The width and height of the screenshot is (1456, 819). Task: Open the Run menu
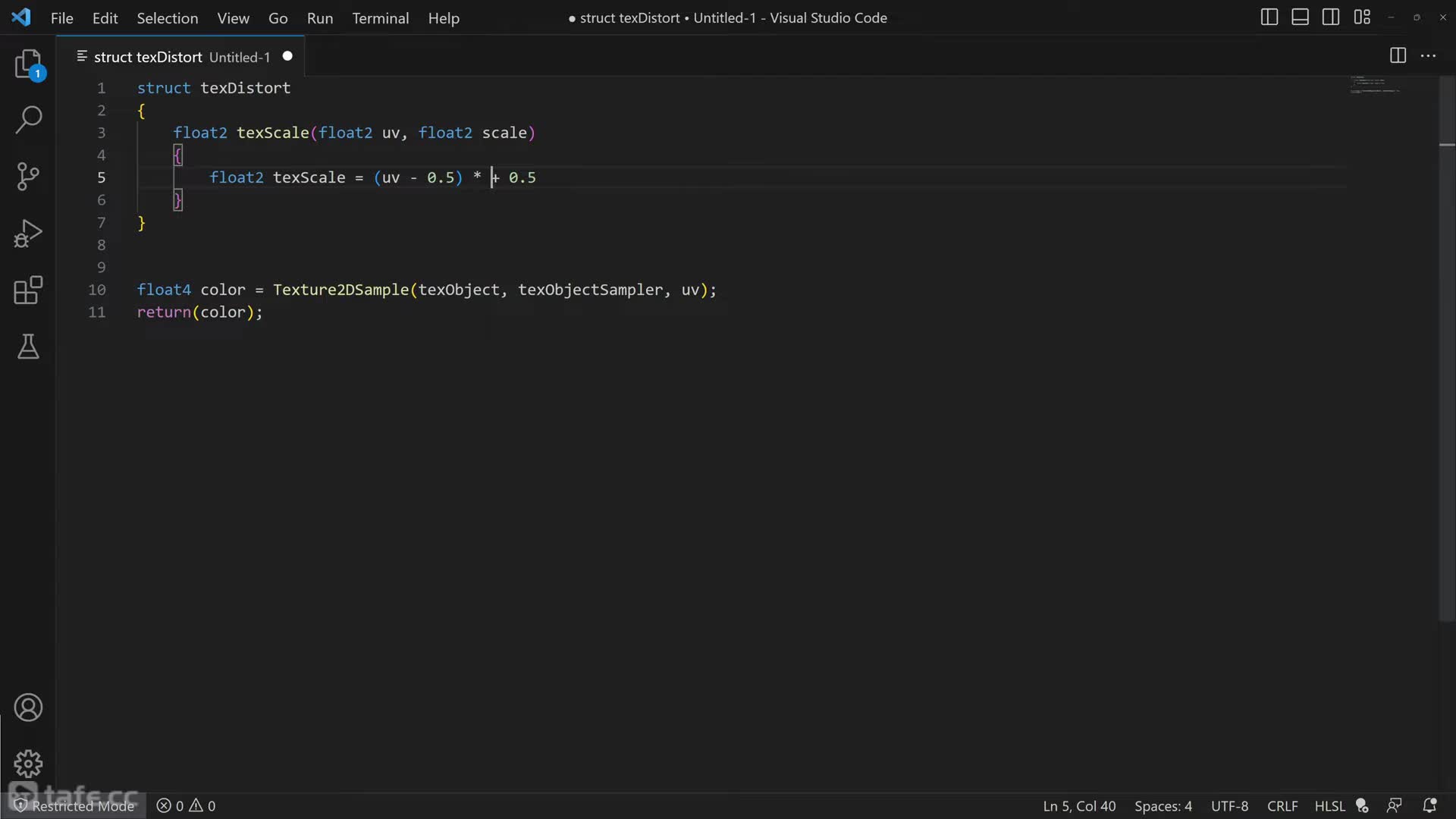pyautogui.click(x=320, y=17)
